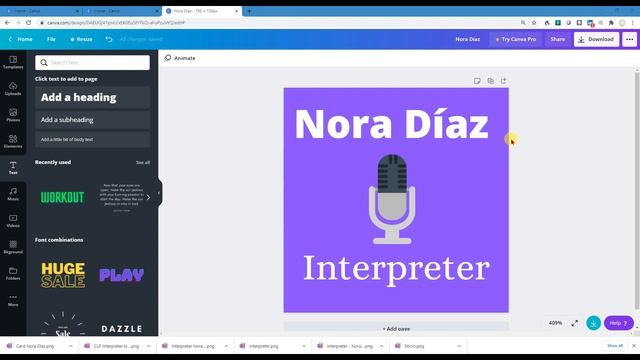
Task: Add the PLAY font combination
Action: pos(122,275)
